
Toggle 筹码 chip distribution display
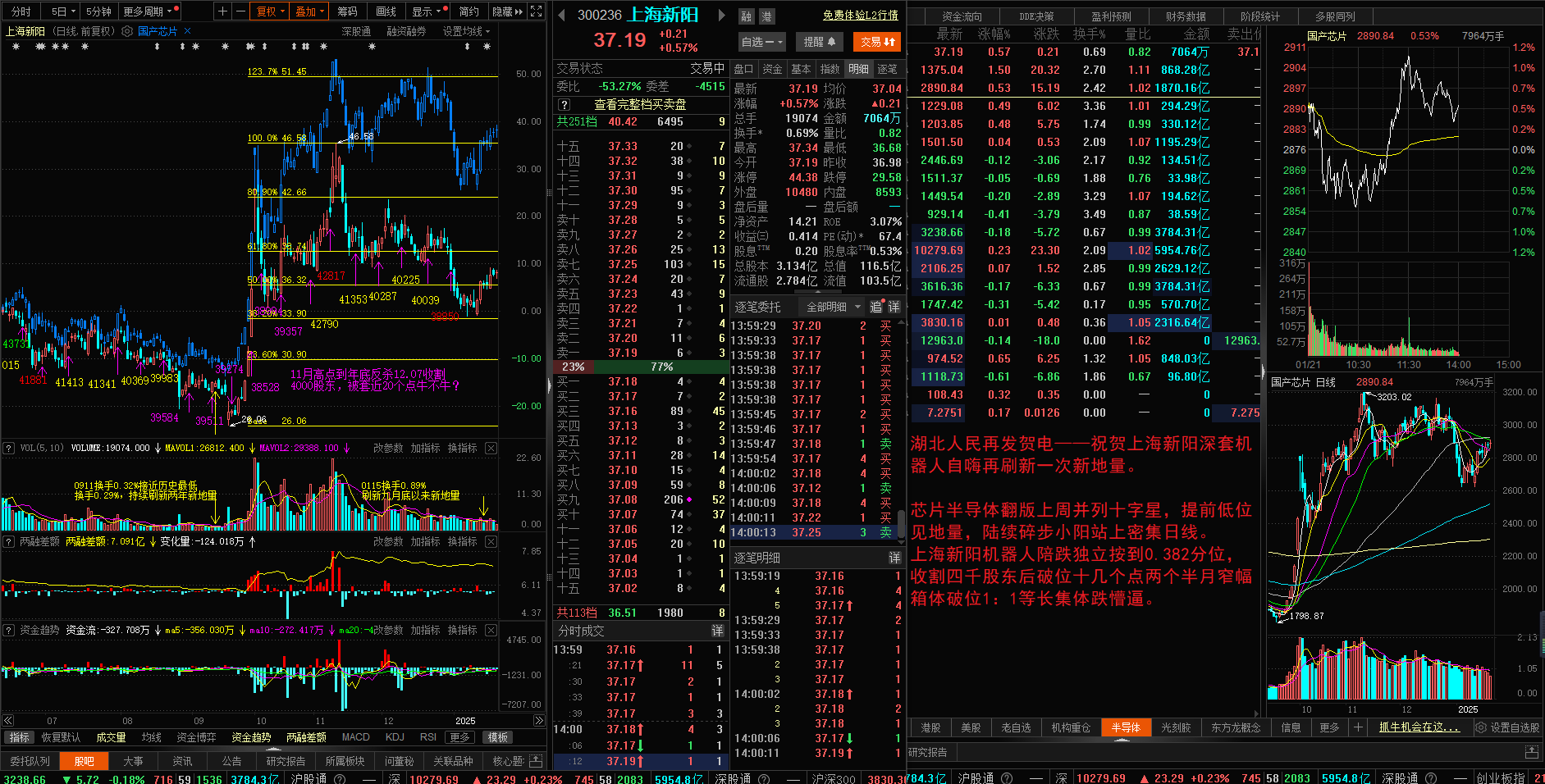point(347,11)
